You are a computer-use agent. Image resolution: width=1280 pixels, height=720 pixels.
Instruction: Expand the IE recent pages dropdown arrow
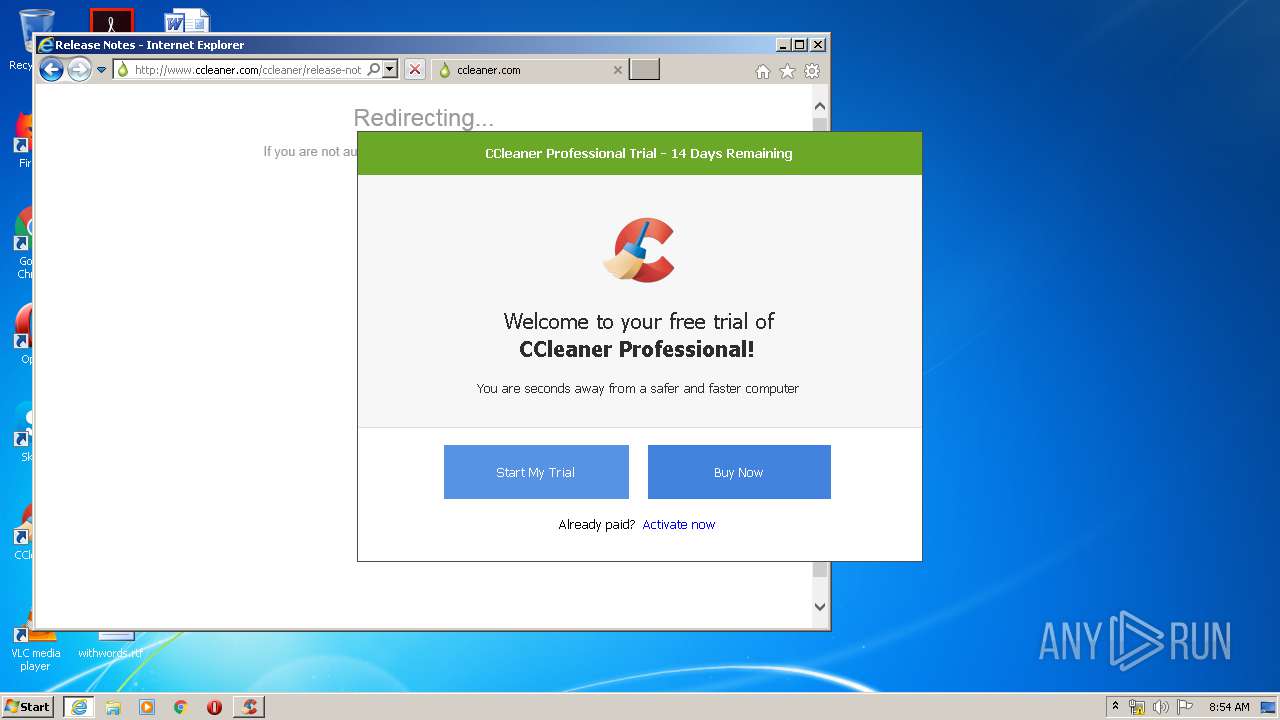pyautogui.click(x=101, y=70)
